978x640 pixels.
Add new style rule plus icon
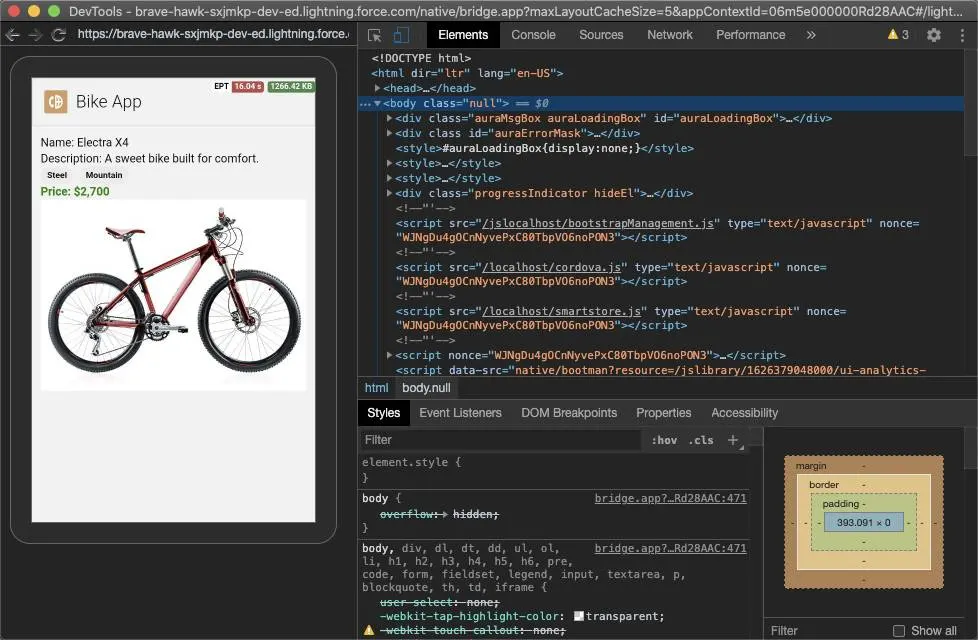pyautogui.click(x=733, y=440)
